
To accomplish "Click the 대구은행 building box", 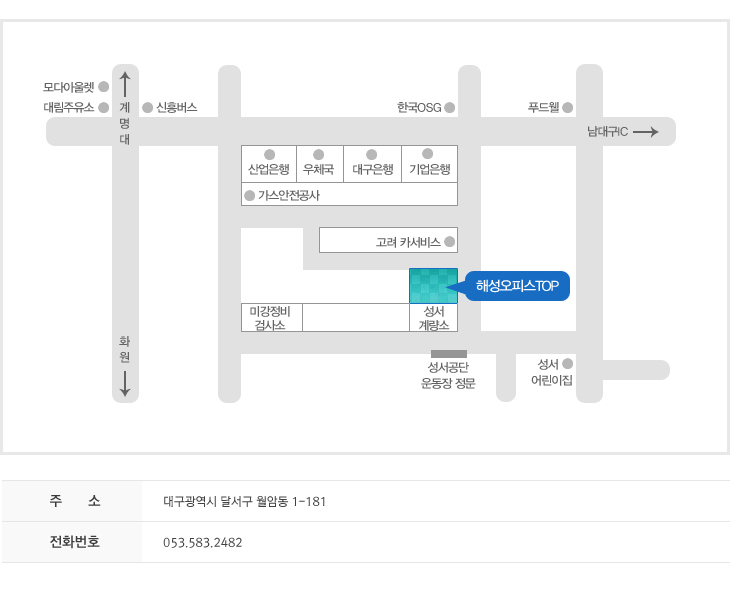I will coord(372,163).
